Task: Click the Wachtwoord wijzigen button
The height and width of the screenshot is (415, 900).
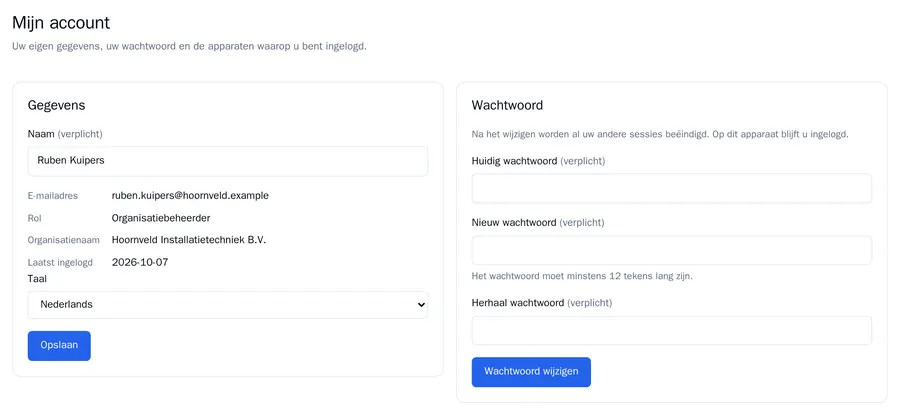Action: 531,372
